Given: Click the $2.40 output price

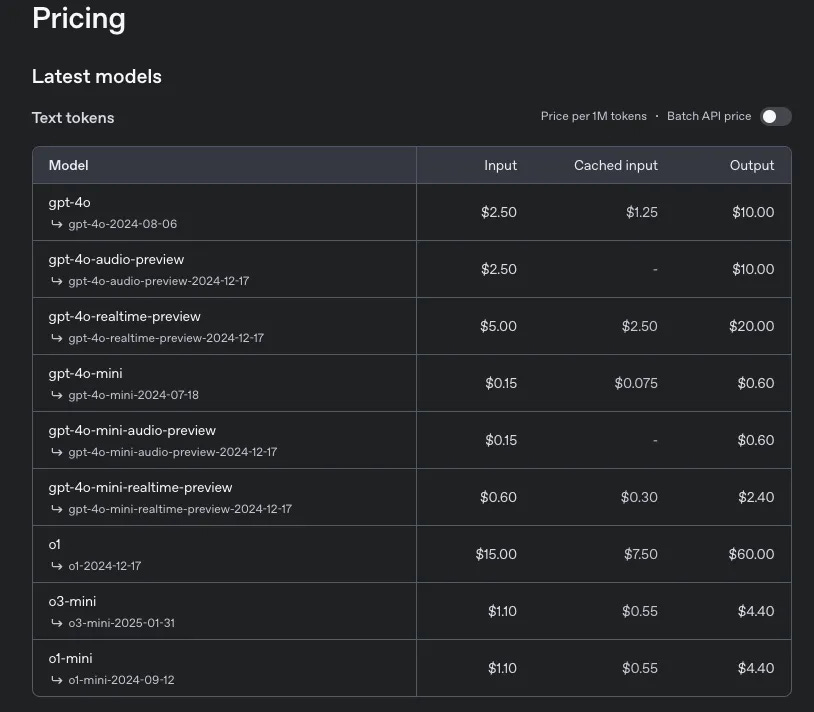Looking at the screenshot, I should (x=756, y=497).
